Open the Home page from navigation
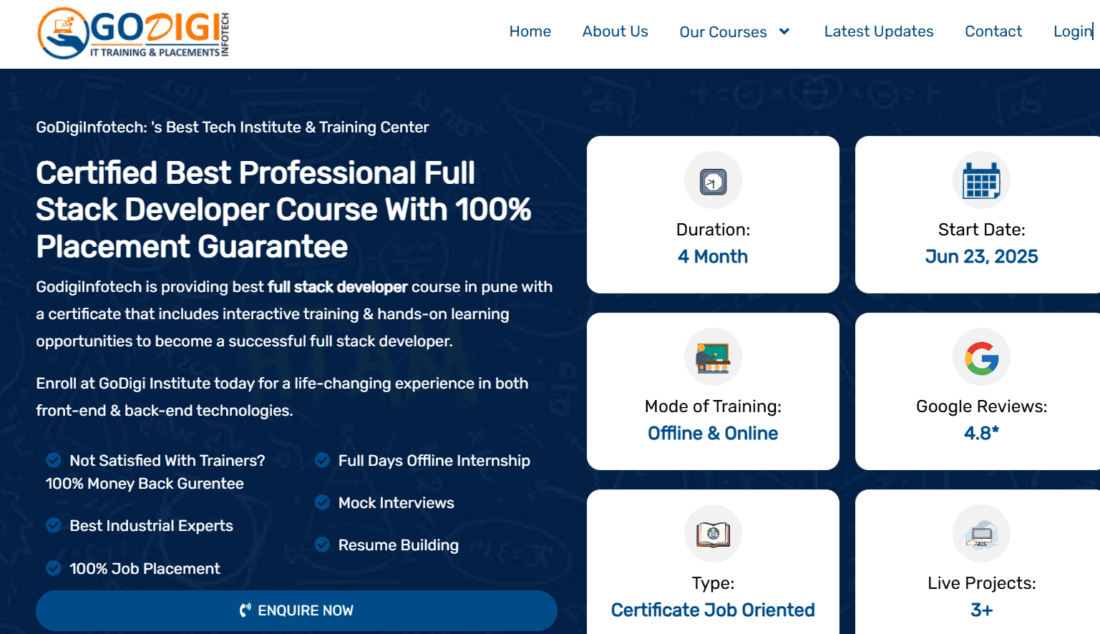 [x=530, y=31]
